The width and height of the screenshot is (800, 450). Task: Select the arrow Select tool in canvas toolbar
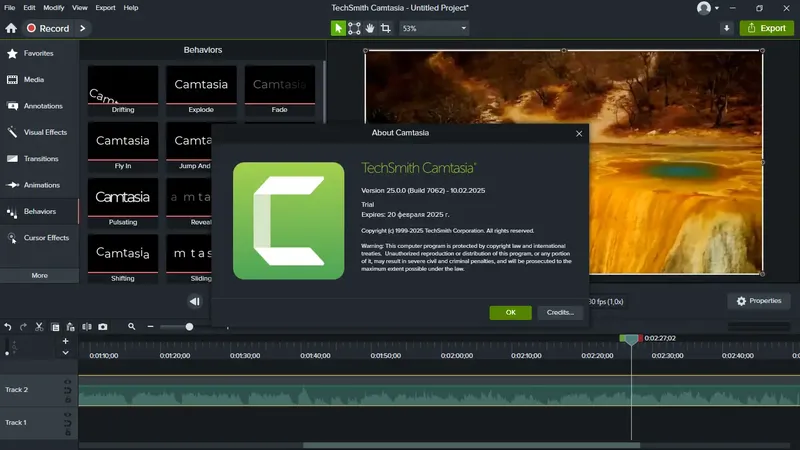click(x=338, y=29)
